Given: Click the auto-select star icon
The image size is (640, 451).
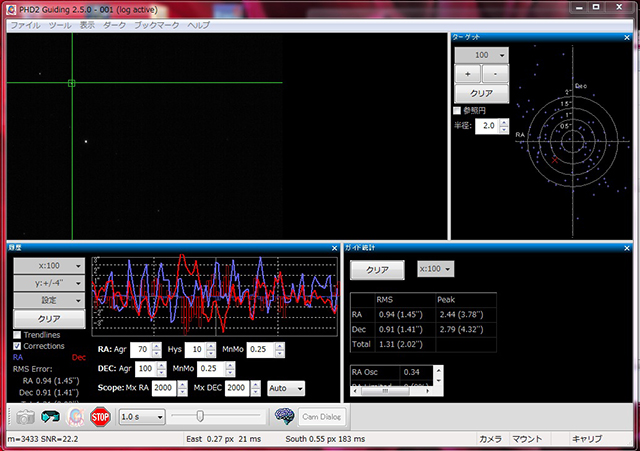Looking at the screenshot, I should (76, 417).
